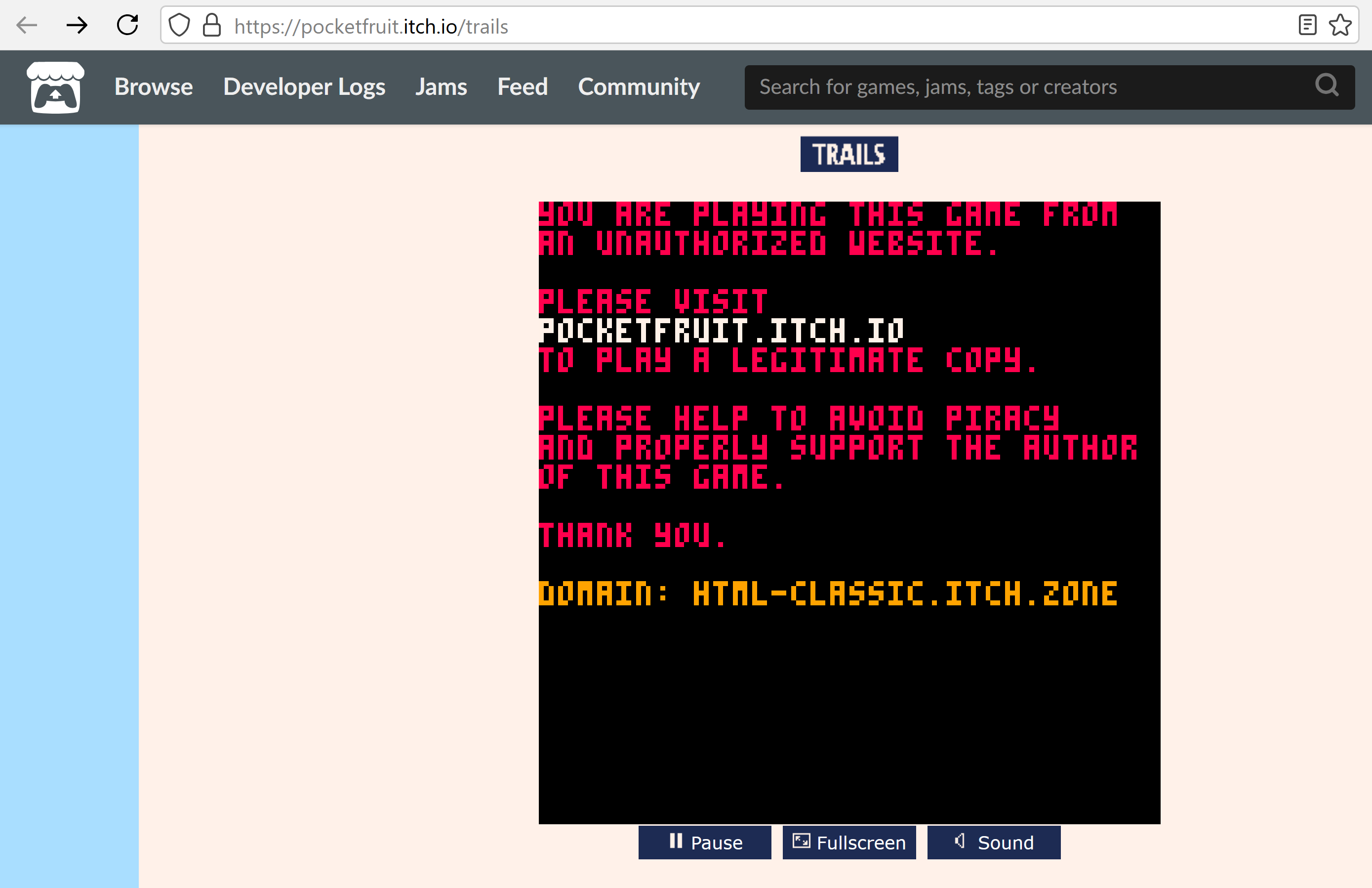Pause the game
This screenshot has width=1372, height=888.
705,843
